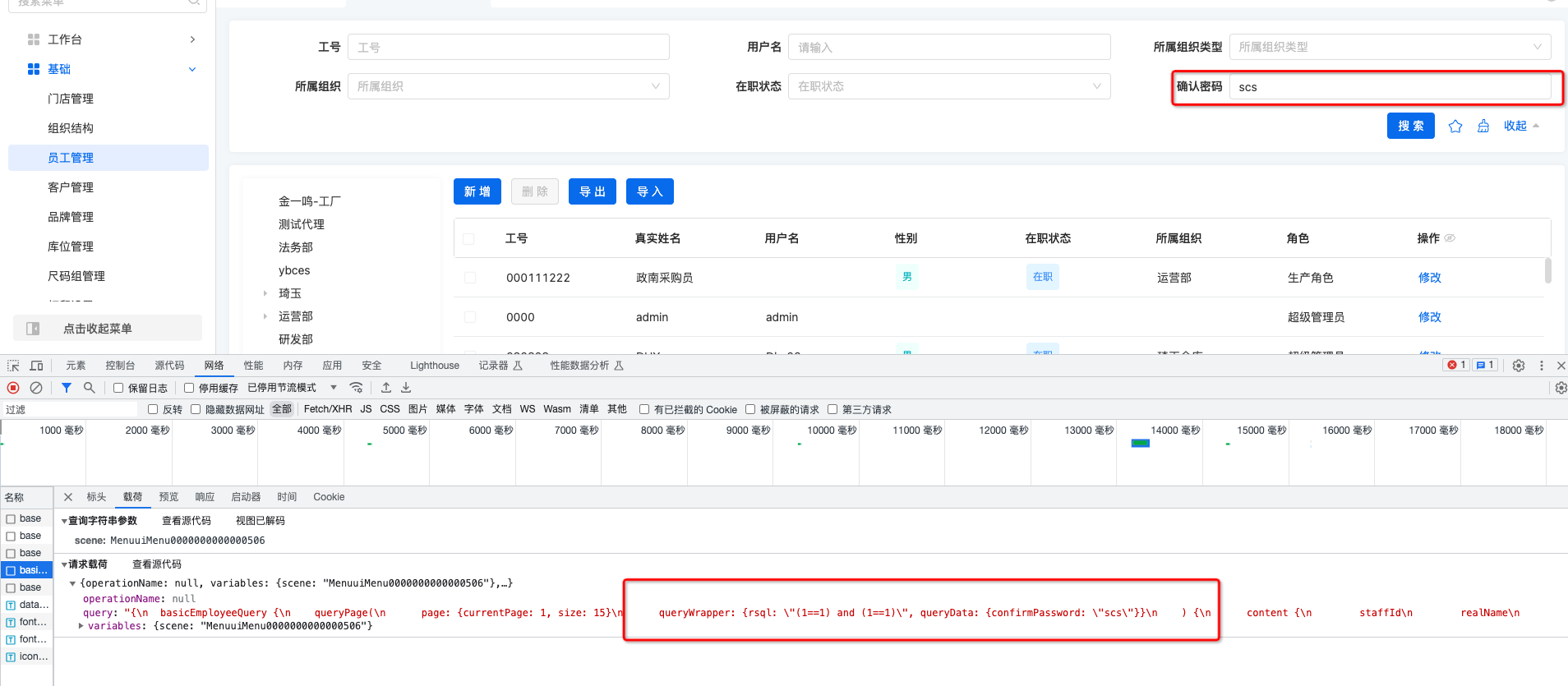1568x686 pixels.
Task: Click the export HAR download icon
Action: click(x=406, y=388)
